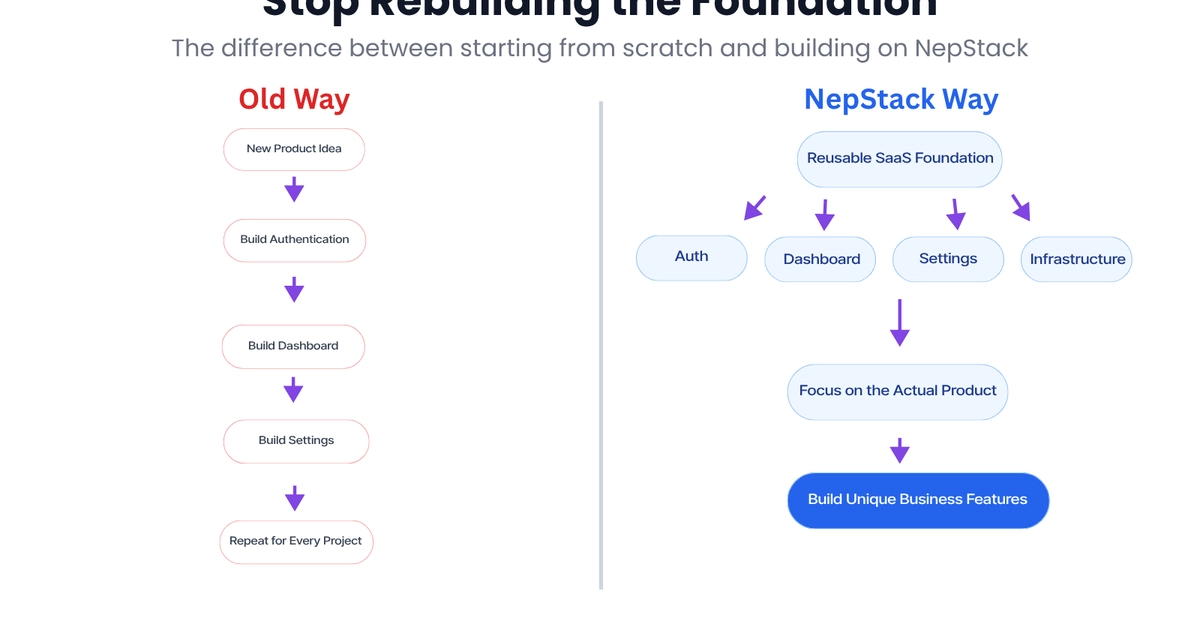Screen dimensions: 1200x627
Task: Click the diagonal arrow pointing to Infrastructure
Action: 1021,208
